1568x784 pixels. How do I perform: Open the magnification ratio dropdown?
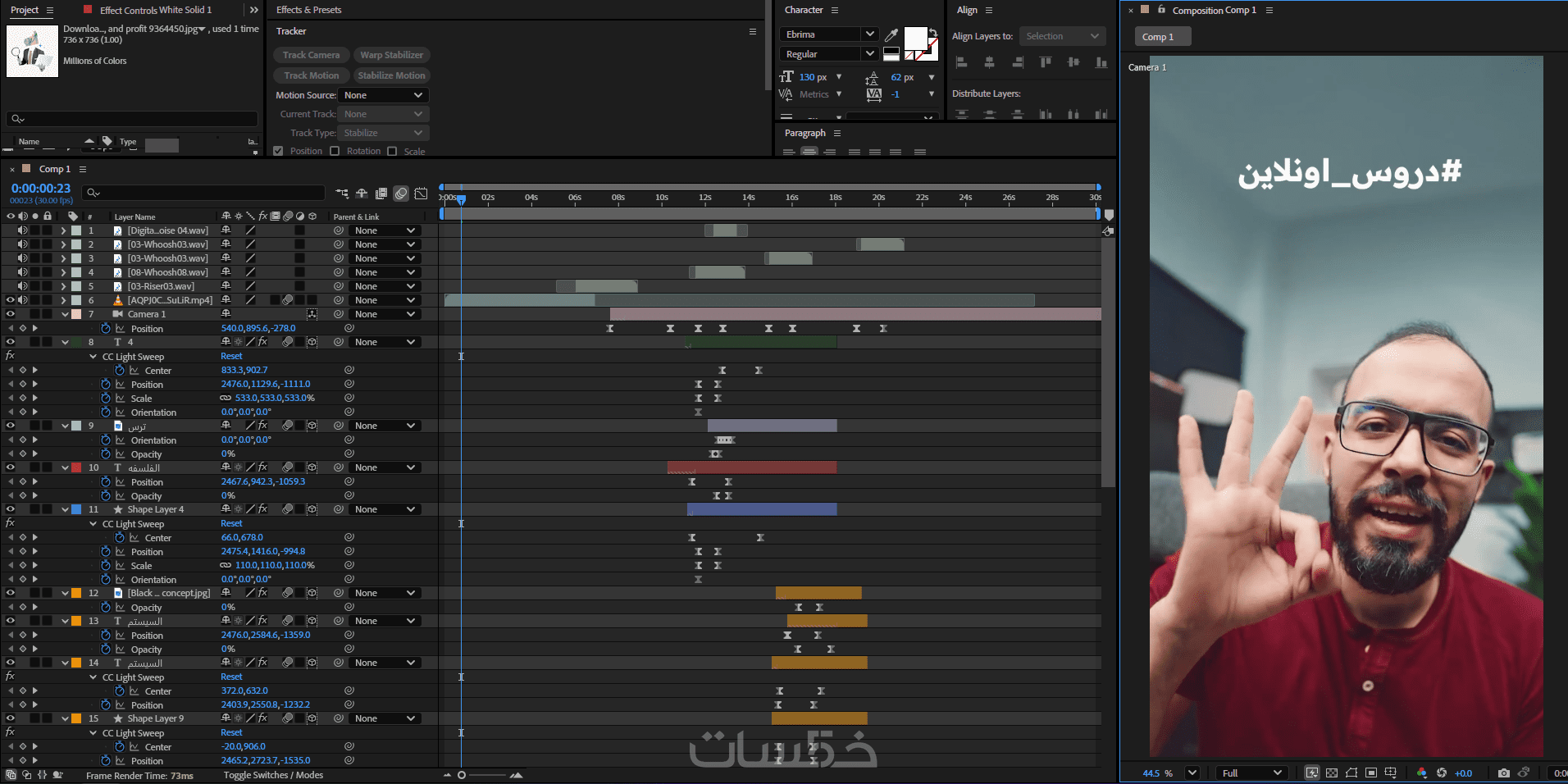pyautogui.click(x=1192, y=773)
